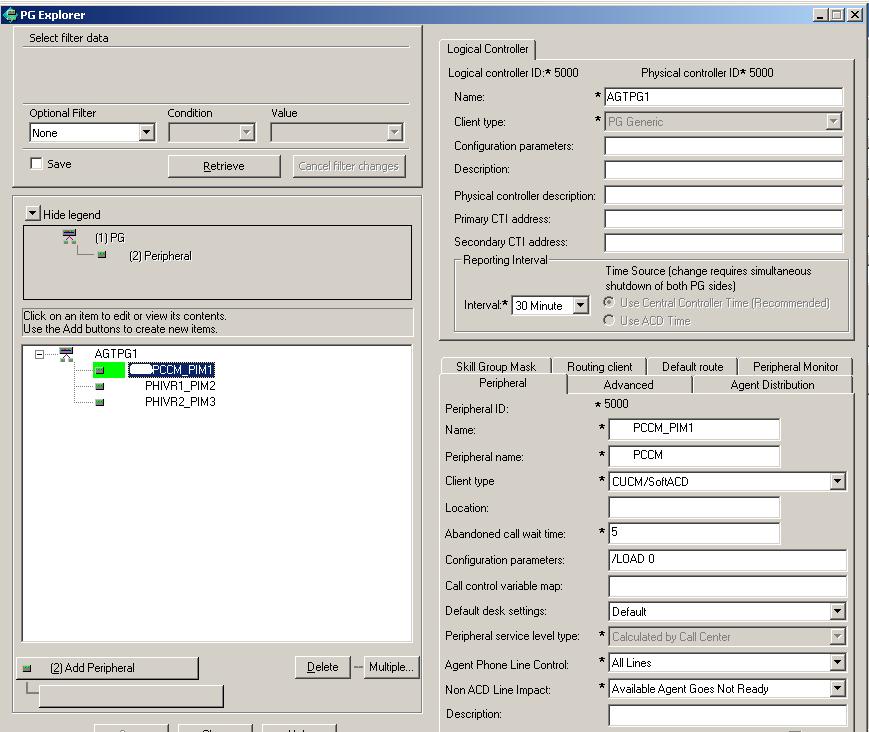
Task: Open the Reporting Interval dropdown
Action: pyautogui.click(x=580, y=305)
